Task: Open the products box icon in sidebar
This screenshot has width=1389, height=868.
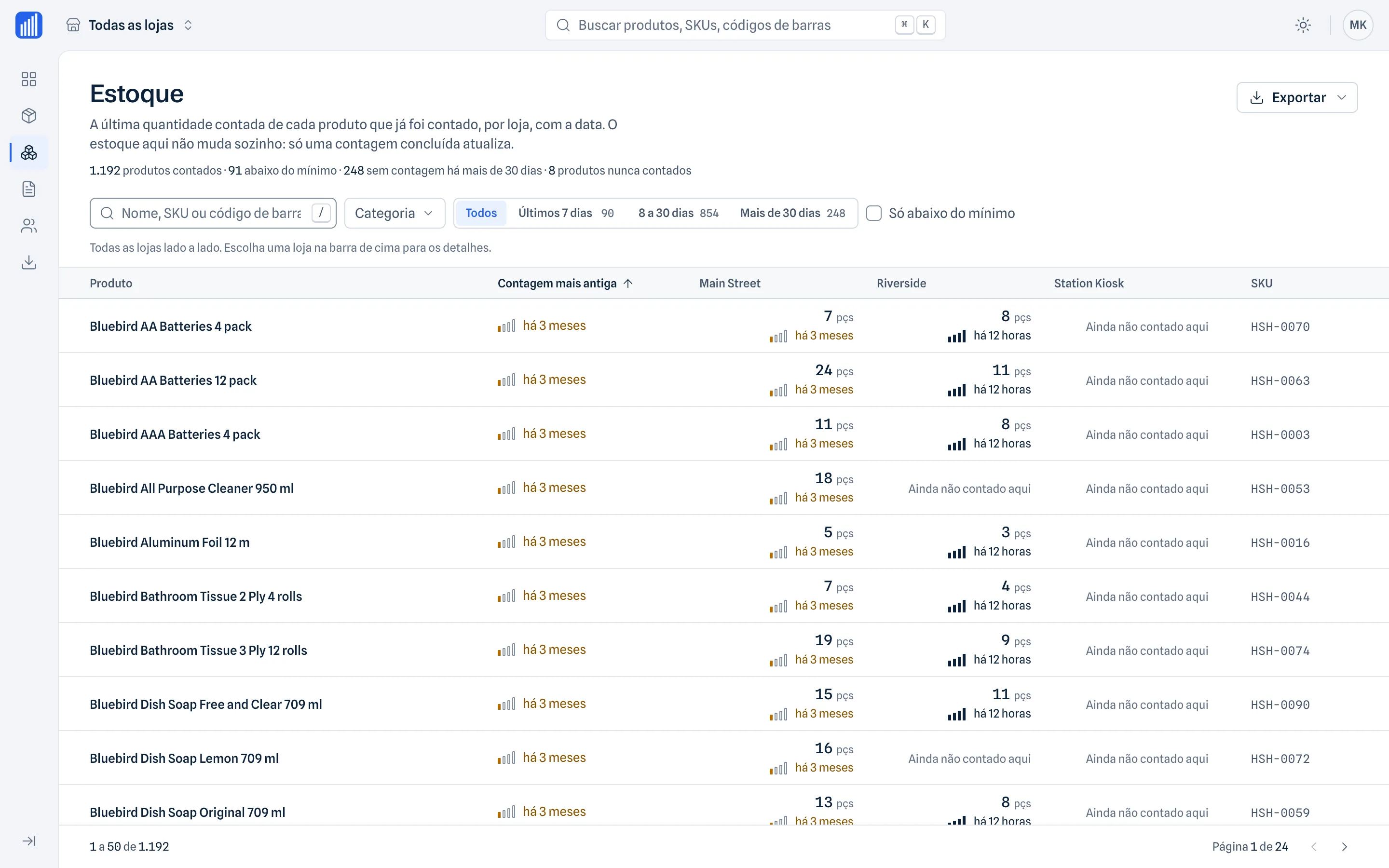Action: click(29, 116)
